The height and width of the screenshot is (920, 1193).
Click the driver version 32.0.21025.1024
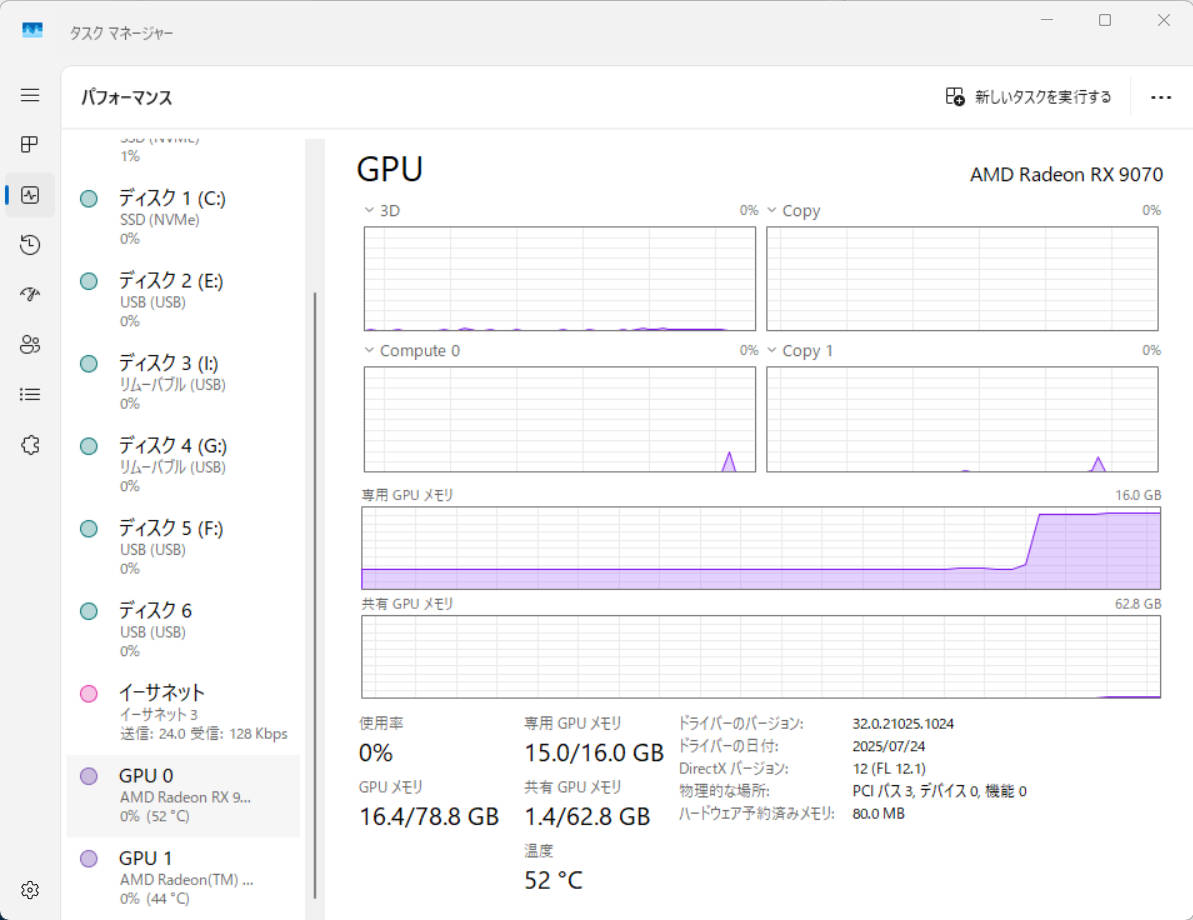point(902,724)
